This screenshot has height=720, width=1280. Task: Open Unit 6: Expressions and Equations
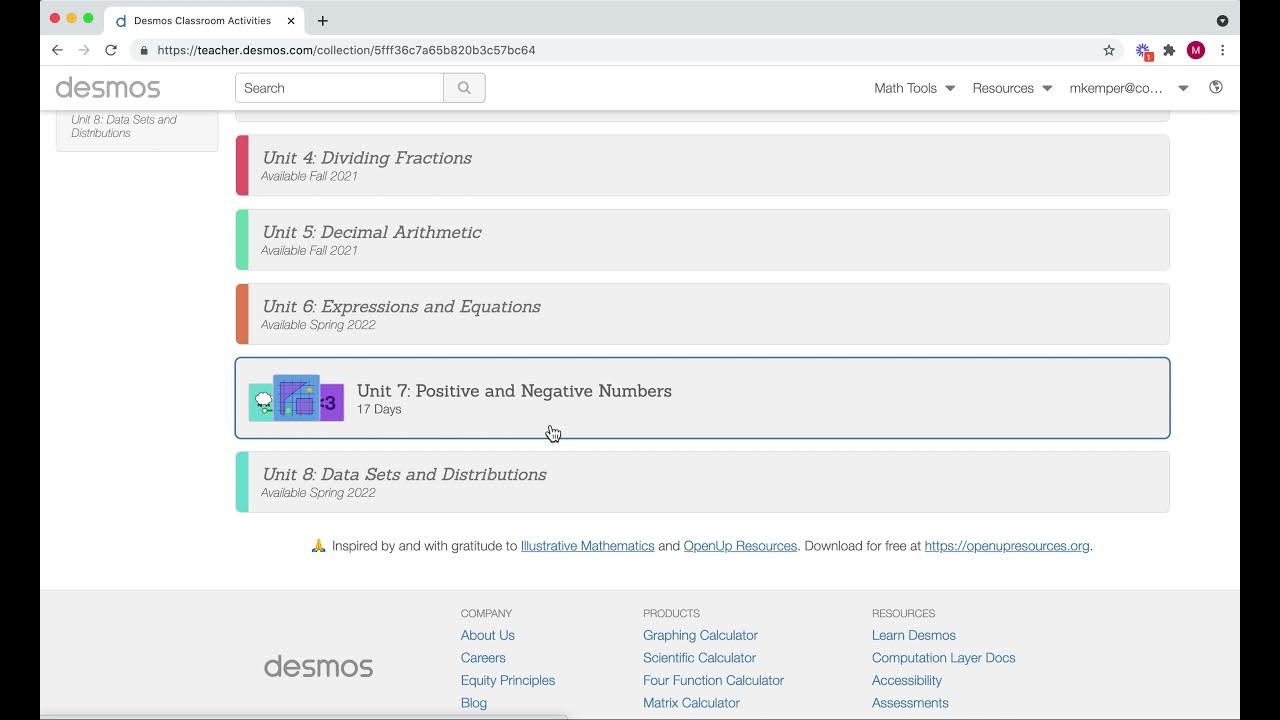[x=702, y=314]
